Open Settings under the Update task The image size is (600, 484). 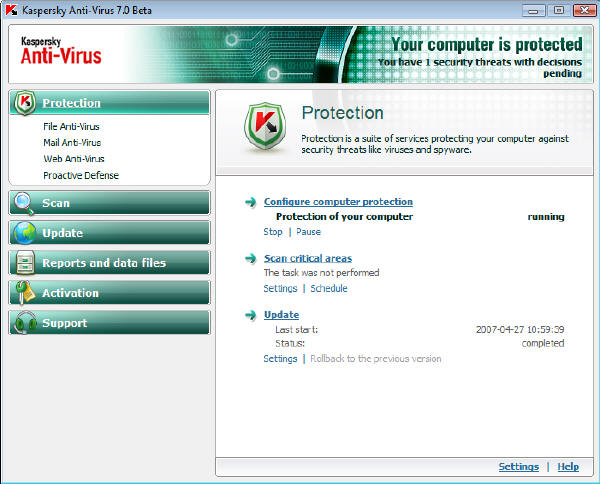click(280, 359)
